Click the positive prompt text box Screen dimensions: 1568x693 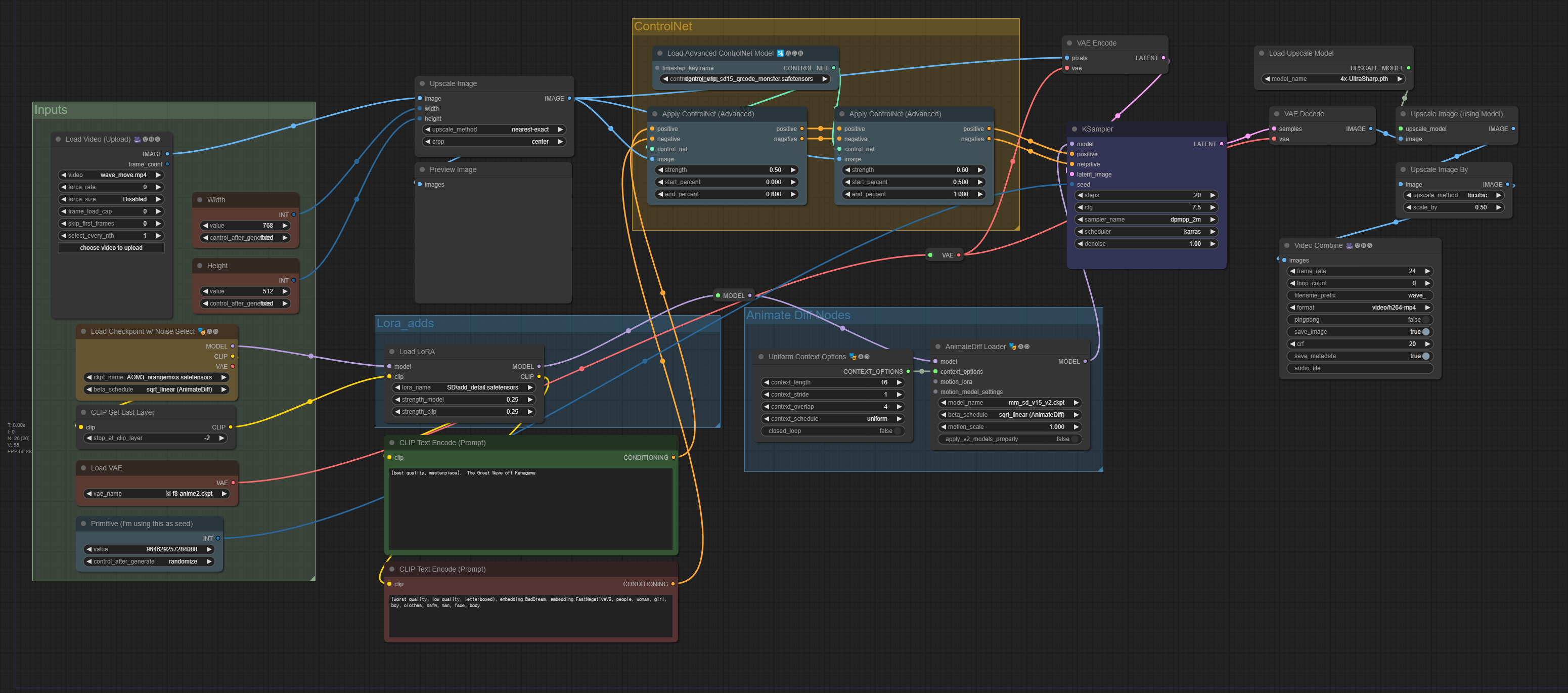531,508
